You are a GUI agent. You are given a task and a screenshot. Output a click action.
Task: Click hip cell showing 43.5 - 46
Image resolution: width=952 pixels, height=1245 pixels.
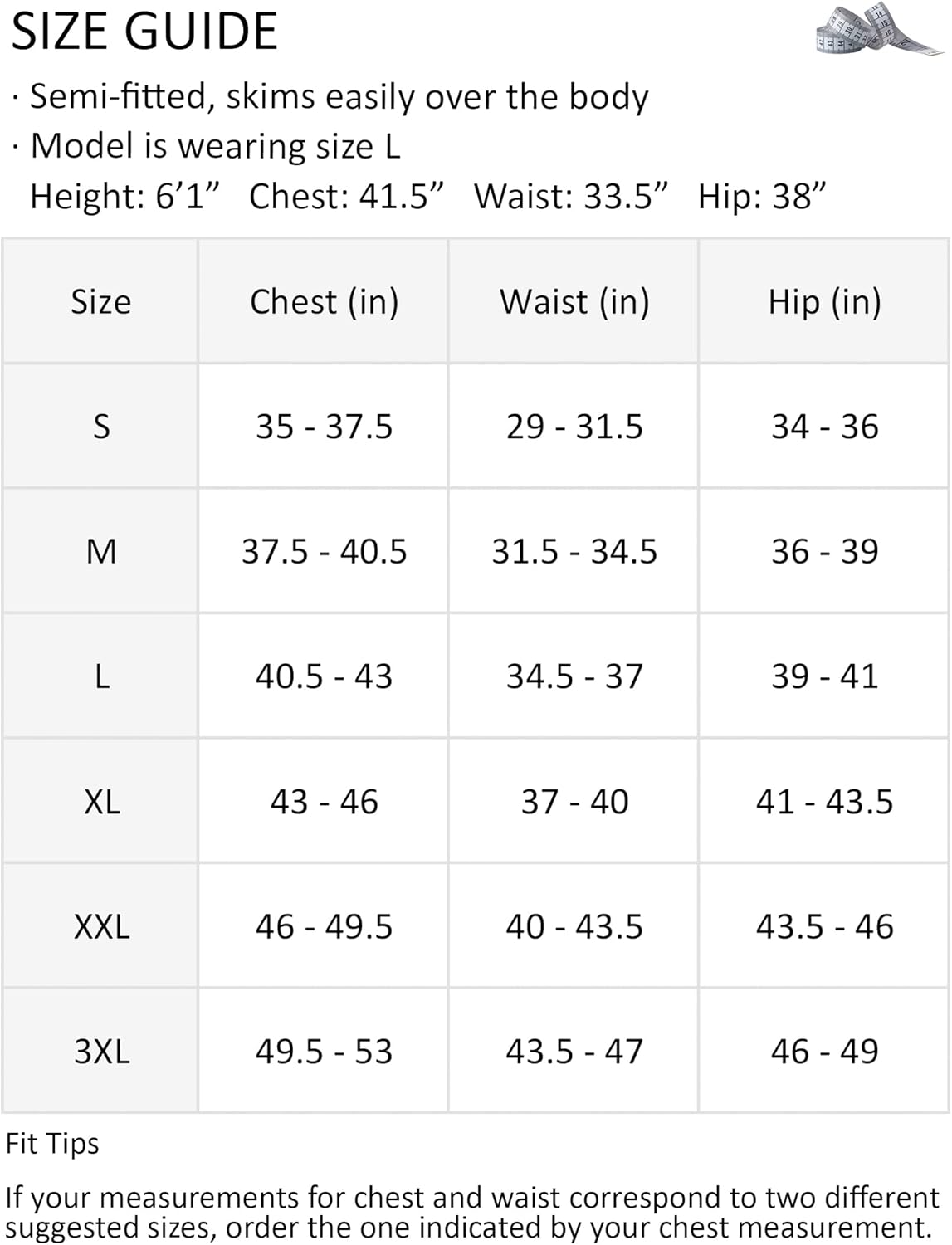tap(824, 926)
